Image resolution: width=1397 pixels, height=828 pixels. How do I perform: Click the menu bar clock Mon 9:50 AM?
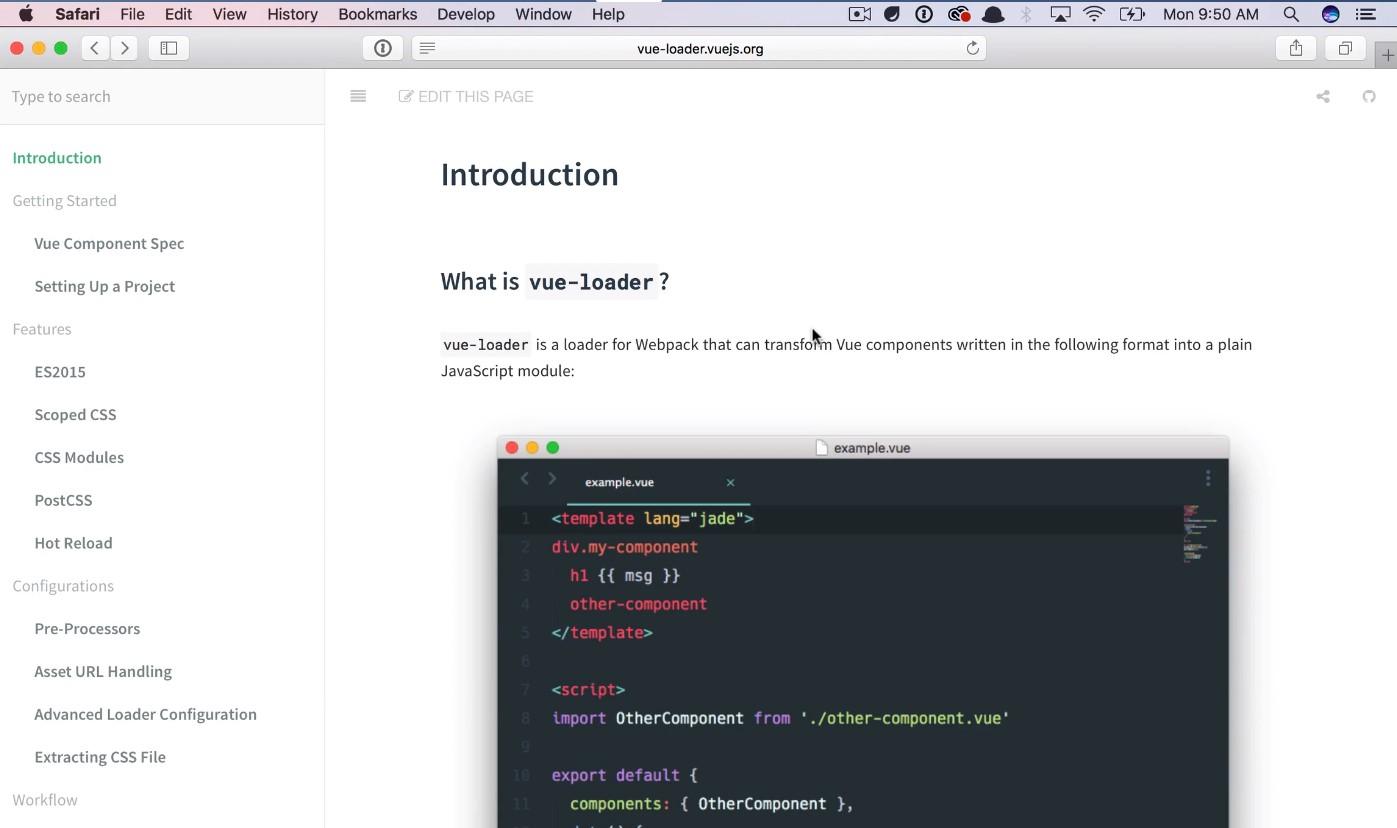pyautogui.click(x=1211, y=14)
